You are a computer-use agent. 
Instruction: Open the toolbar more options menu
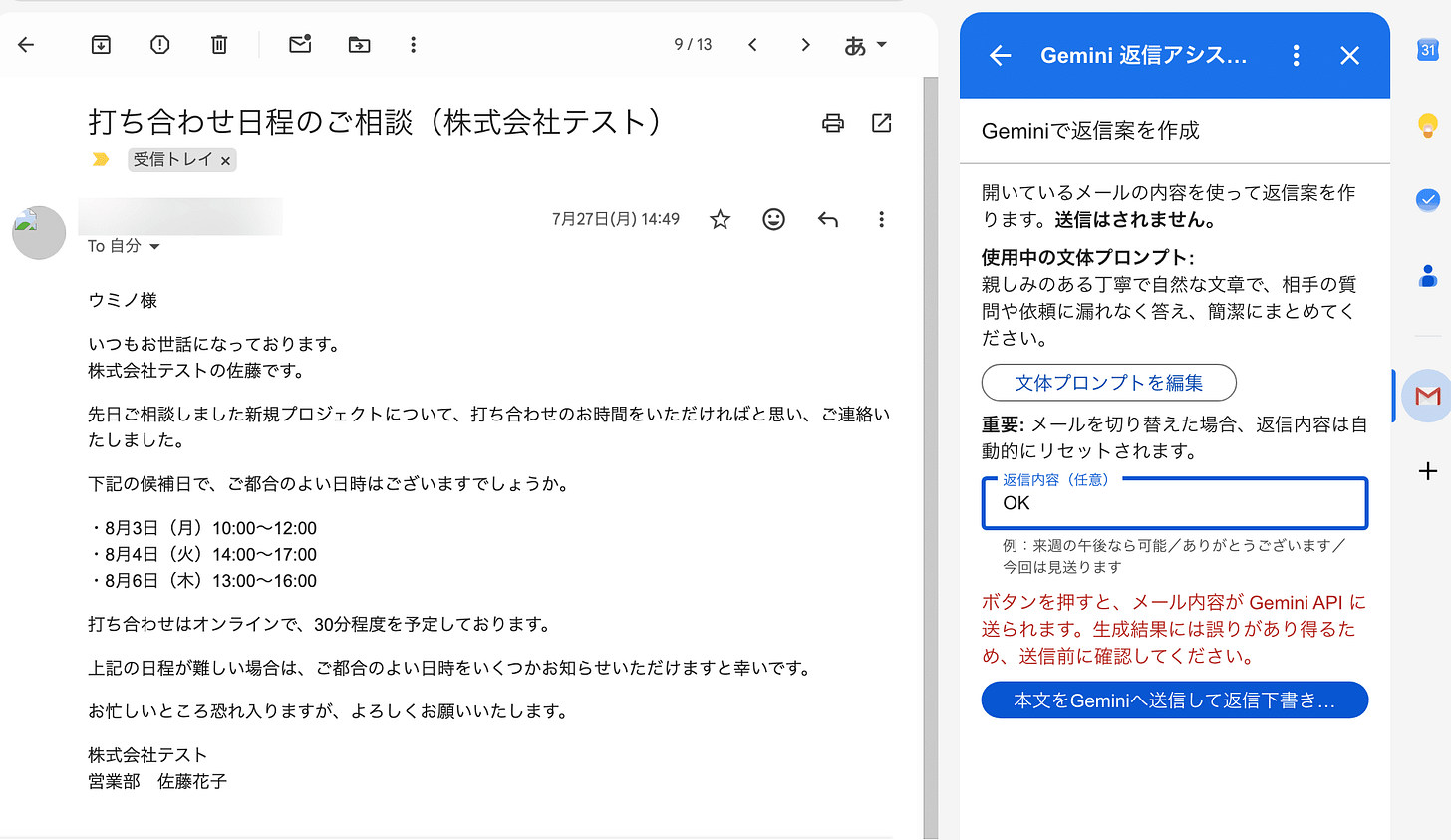413,44
